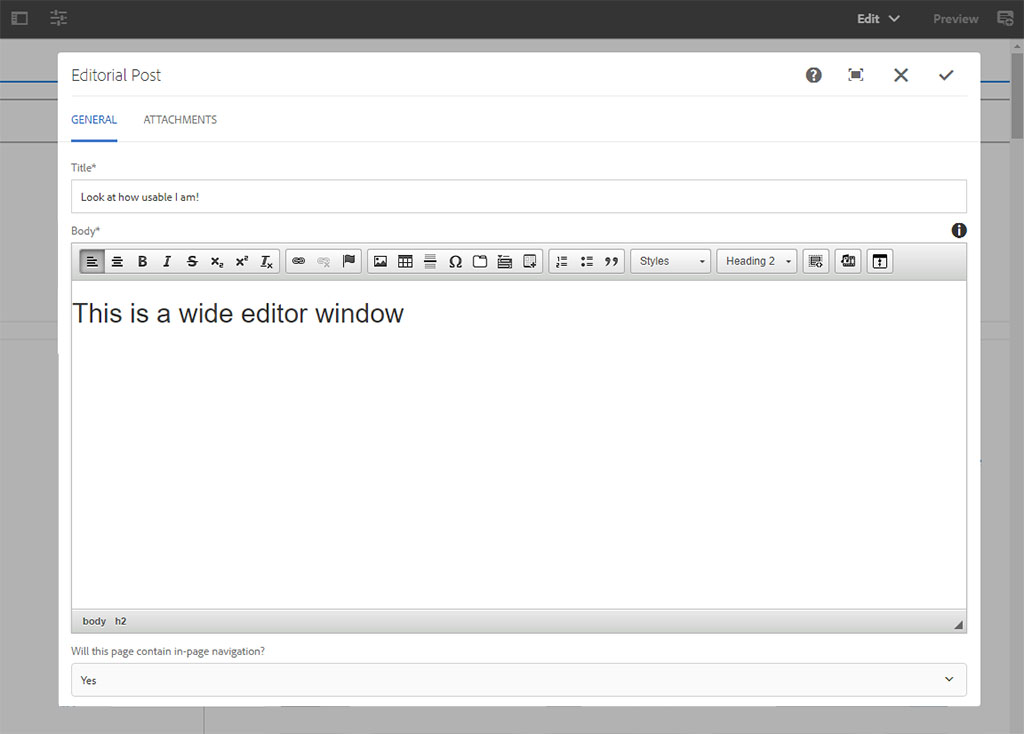Insert a table using the toolbar
1024x734 pixels.
[x=405, y=261]
